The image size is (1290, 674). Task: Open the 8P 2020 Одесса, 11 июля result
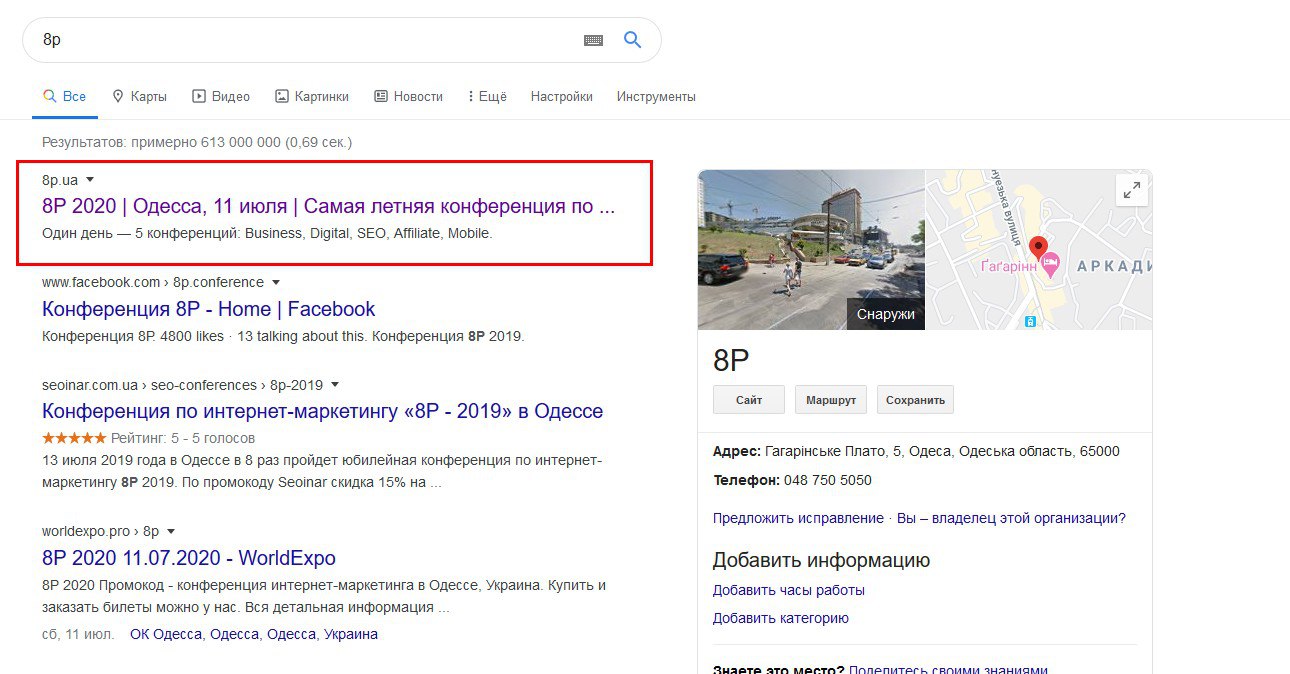coord(329,207)
